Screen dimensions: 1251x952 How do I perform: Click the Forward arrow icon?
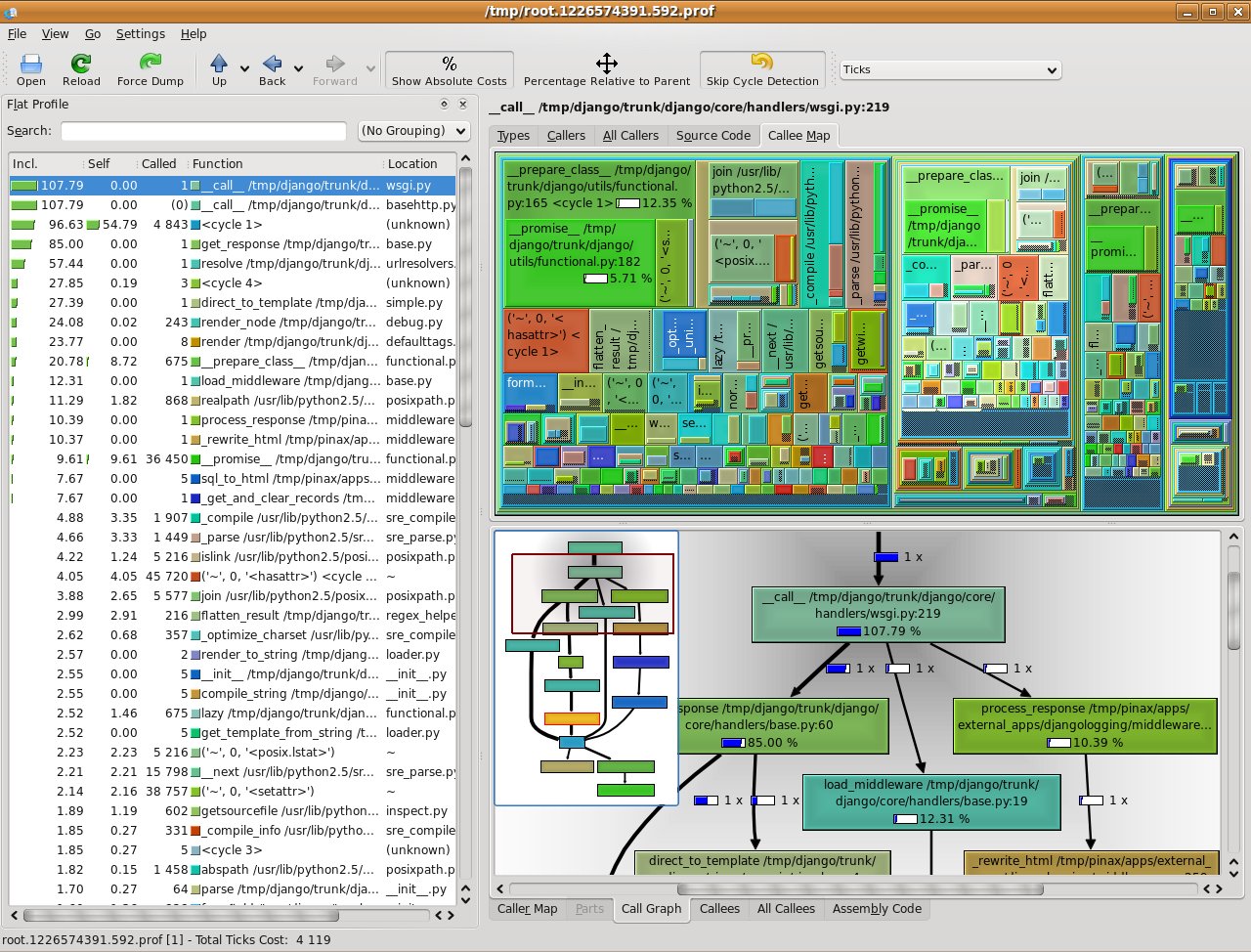[335, 69]
